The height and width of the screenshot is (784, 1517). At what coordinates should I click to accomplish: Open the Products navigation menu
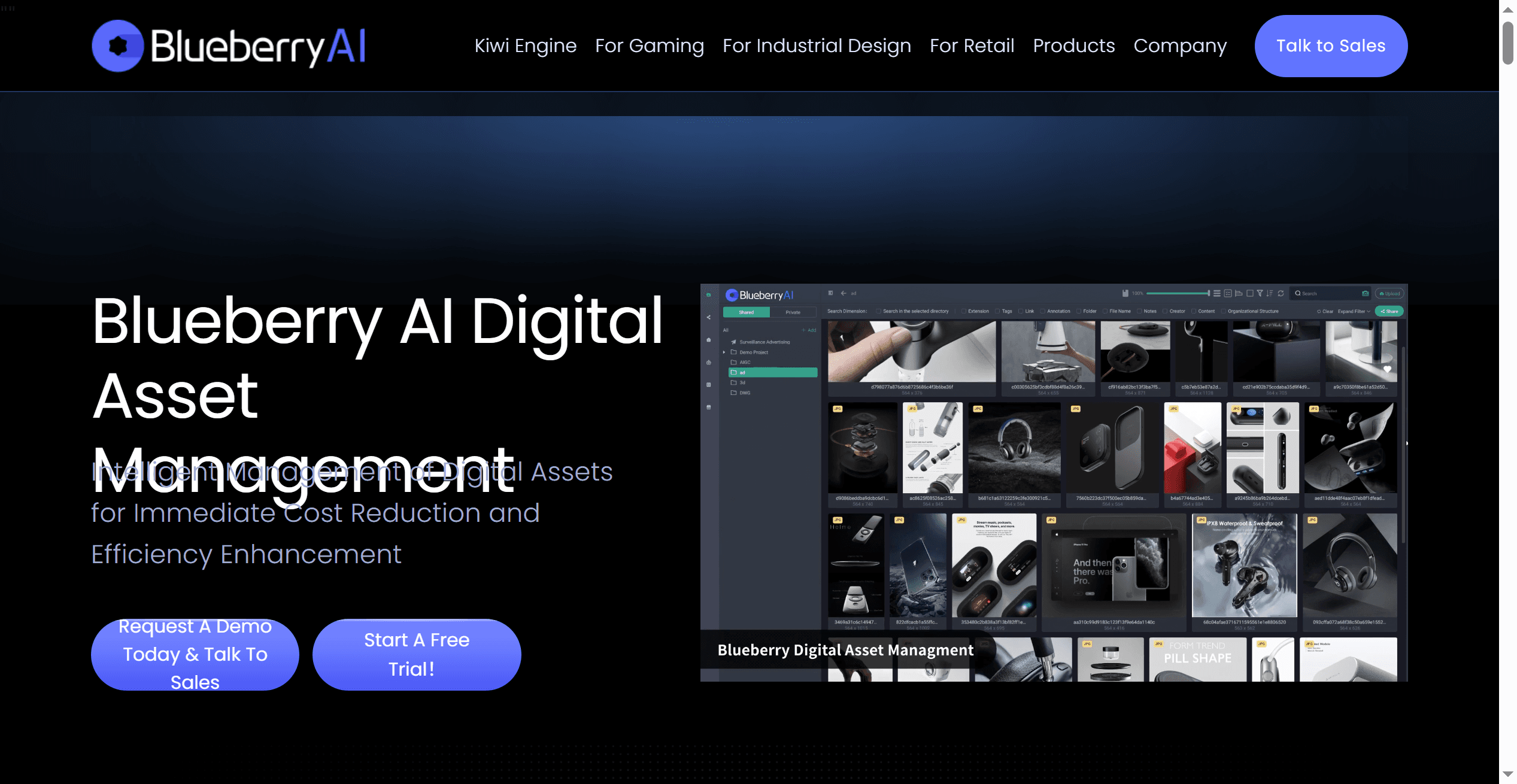pyautogui.click(x=1073, y=46)
